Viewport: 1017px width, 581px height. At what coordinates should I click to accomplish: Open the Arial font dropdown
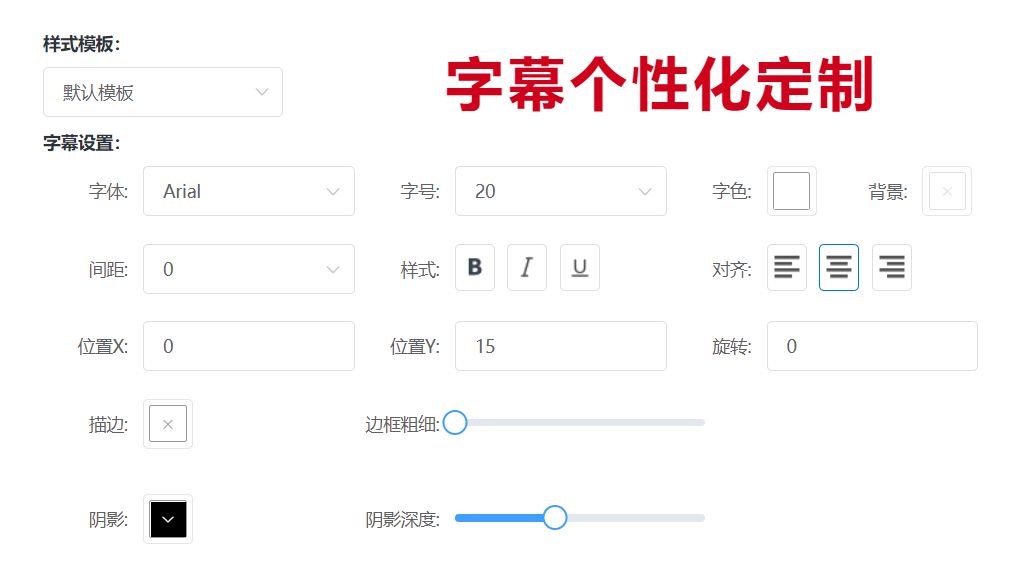[249, 190]
